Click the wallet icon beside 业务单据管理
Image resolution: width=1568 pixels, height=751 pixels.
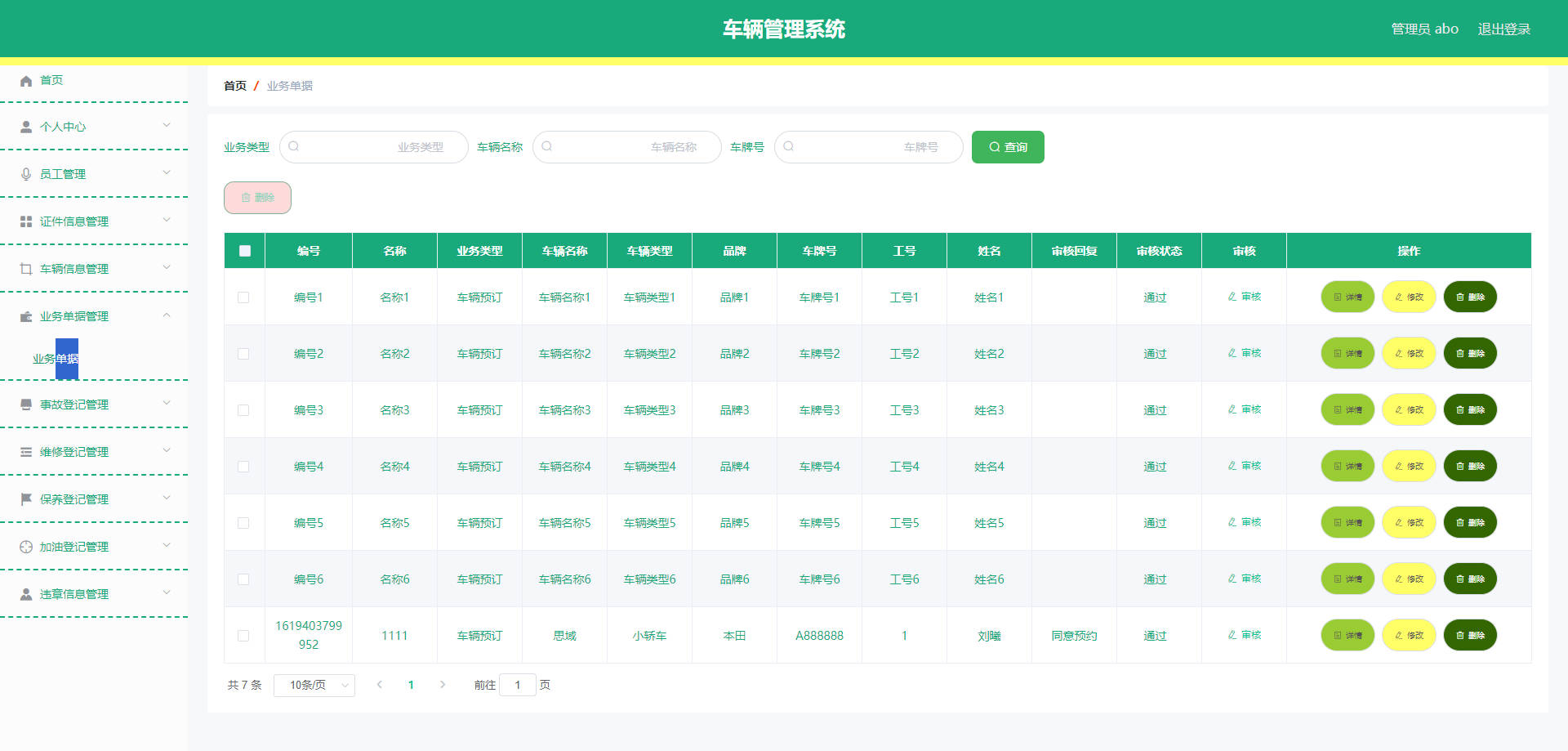tap(26, 316)
